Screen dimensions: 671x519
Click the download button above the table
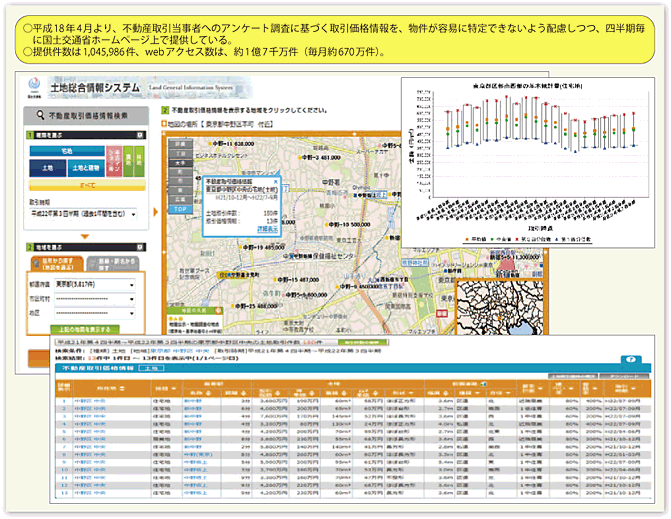pyautogui.click(x=624, y=376)
